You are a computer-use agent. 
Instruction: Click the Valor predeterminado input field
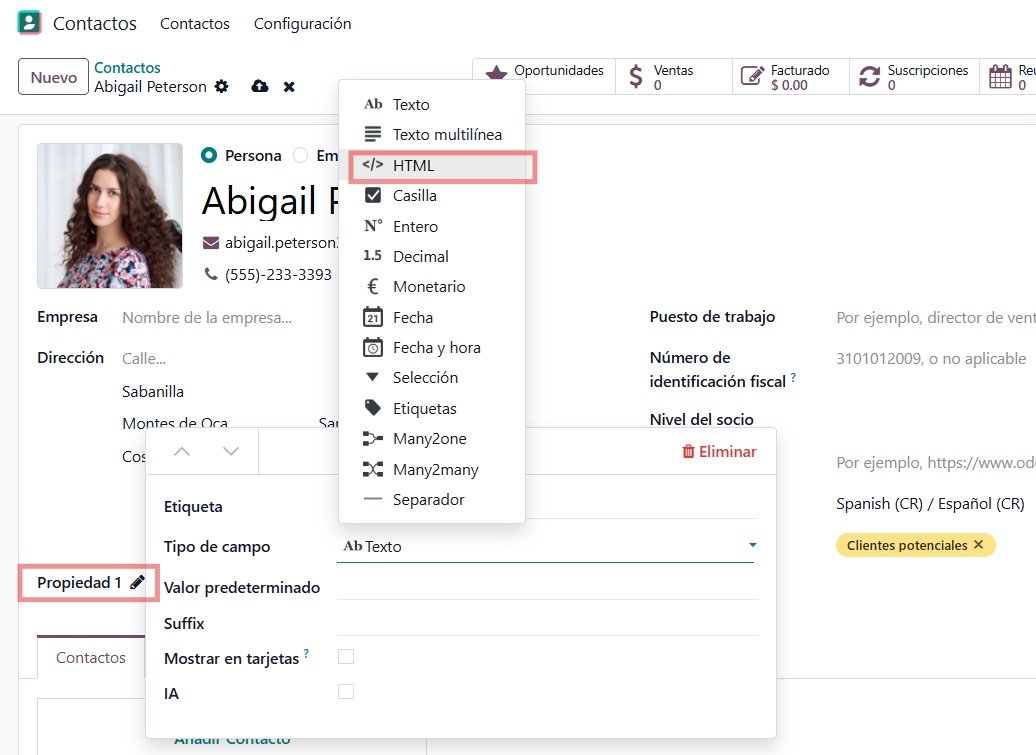(x=547, y=587)
